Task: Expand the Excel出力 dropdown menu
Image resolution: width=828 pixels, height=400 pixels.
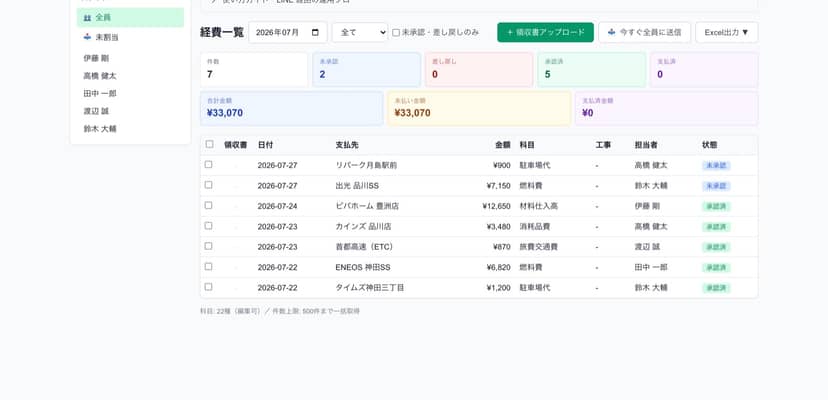Action: coord(727,32)
